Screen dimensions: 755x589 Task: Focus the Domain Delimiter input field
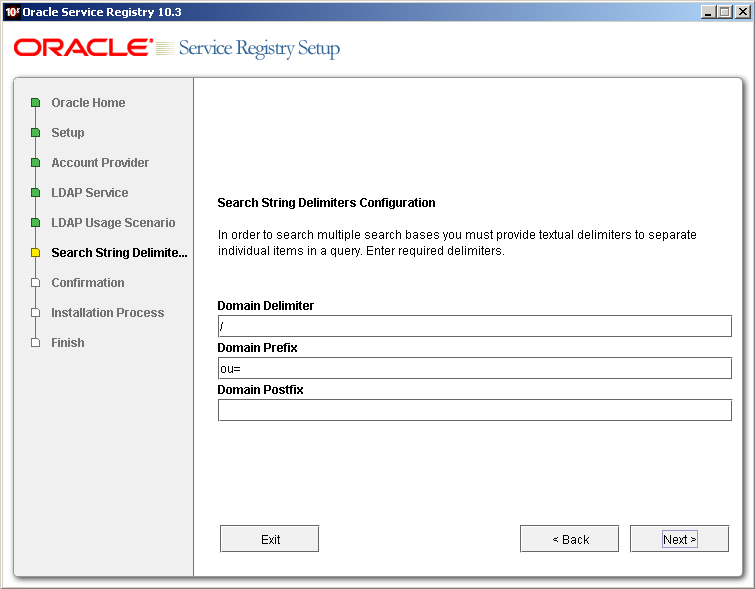click(474, 326)
